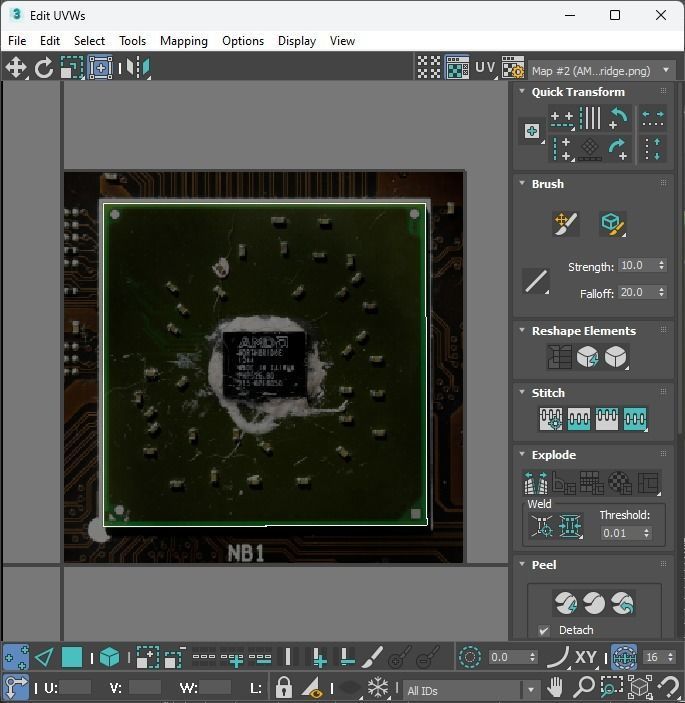Uncheck the Detach checkbox
This screenshot has height=703, width=685.
[x=544, y=630]
